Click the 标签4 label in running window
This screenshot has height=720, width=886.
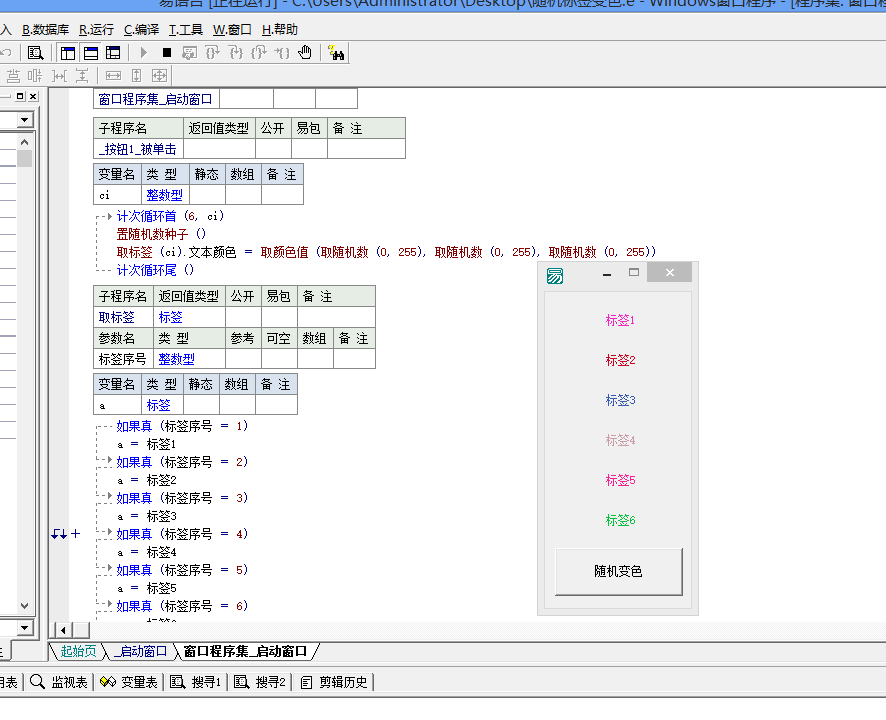tap(620, 440)
